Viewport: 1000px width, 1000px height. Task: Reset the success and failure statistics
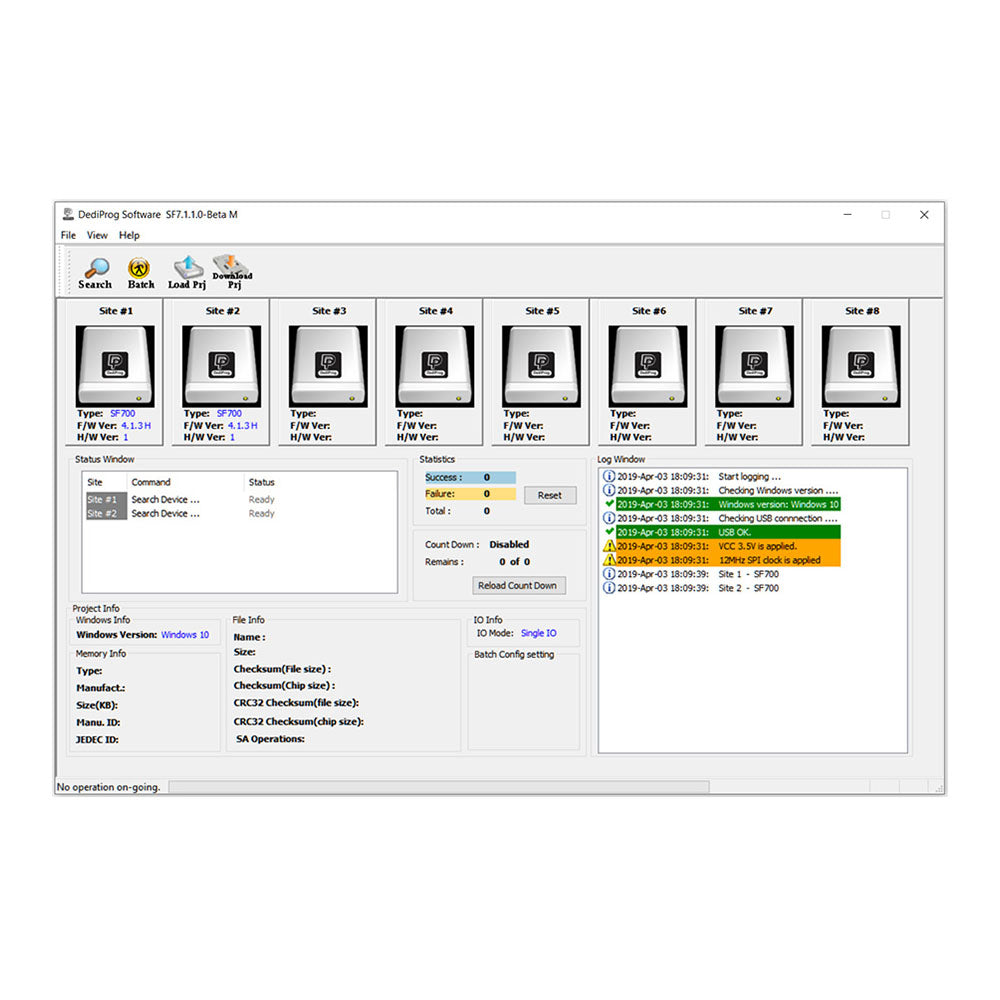(550, 495)
